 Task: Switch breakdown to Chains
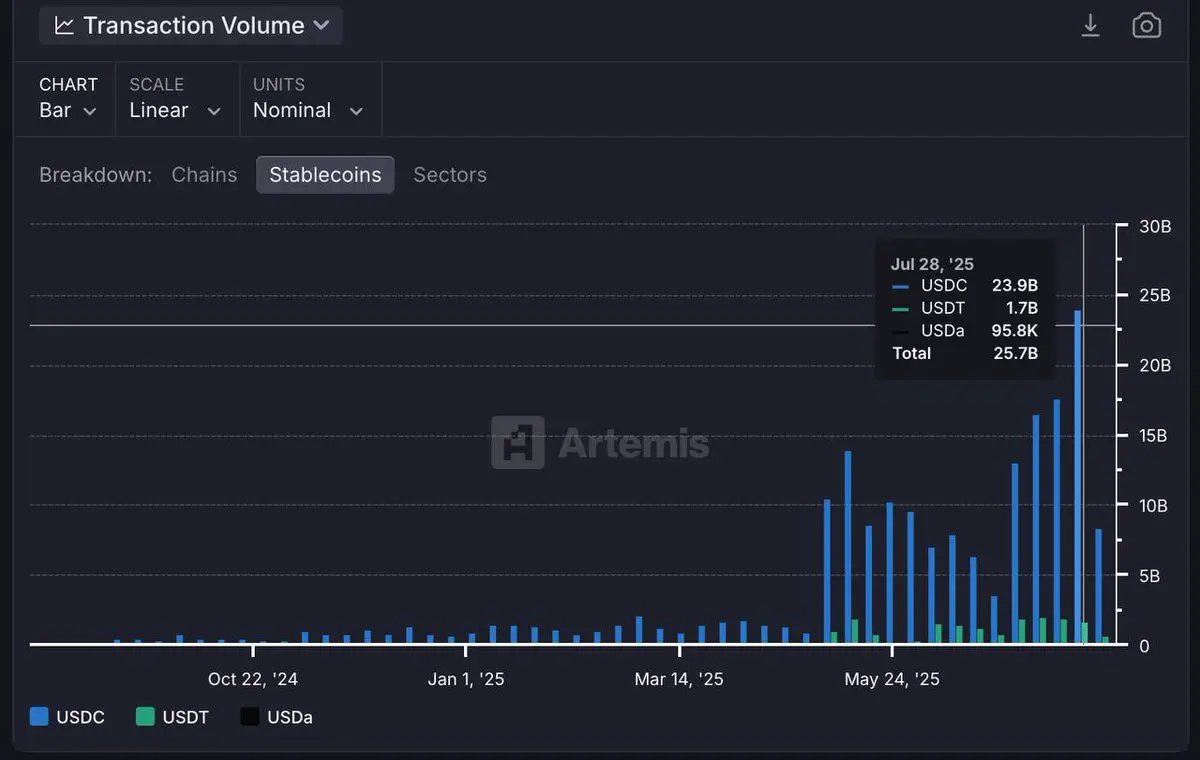204,174
